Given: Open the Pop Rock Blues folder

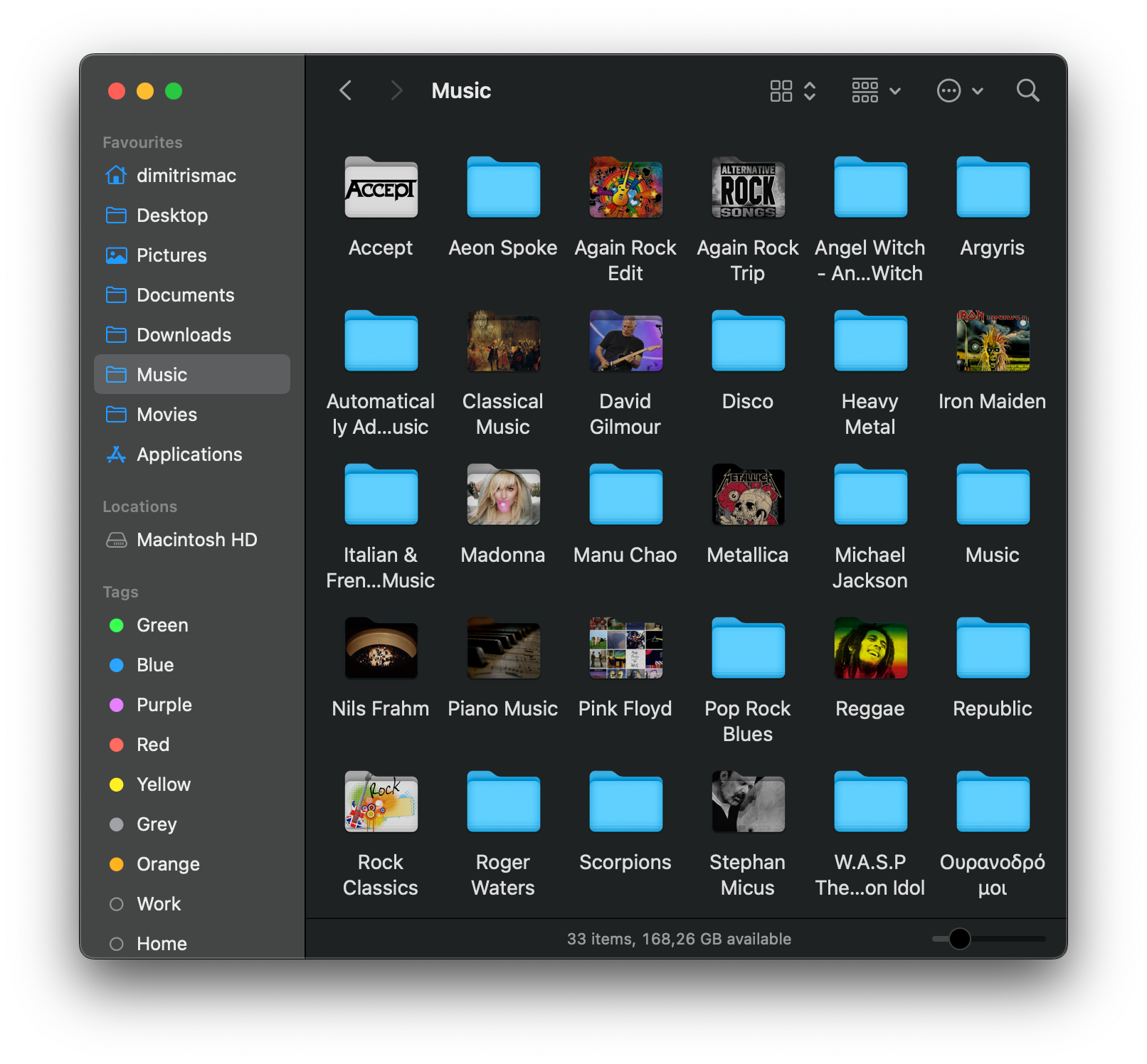Looking at the screenshot, I should pyautogui.click(x=748, y=648).
